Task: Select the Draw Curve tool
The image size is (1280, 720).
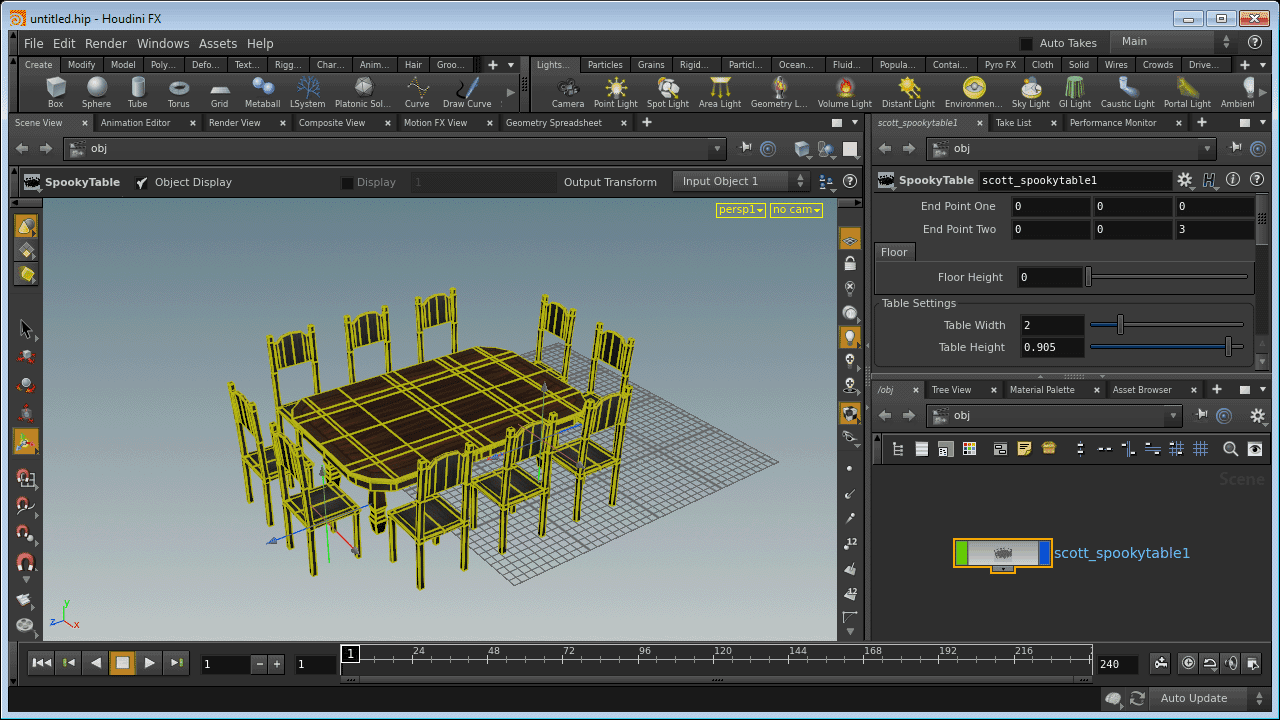Action: point(467,92)
